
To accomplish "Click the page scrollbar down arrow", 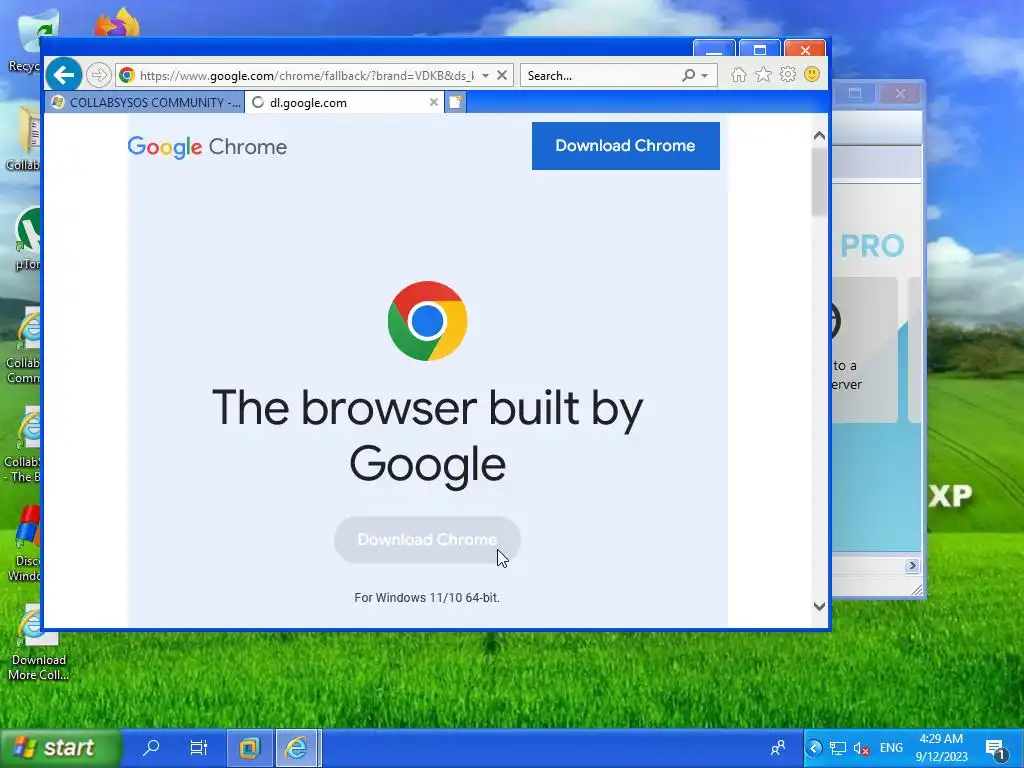I will pos(819,607).
